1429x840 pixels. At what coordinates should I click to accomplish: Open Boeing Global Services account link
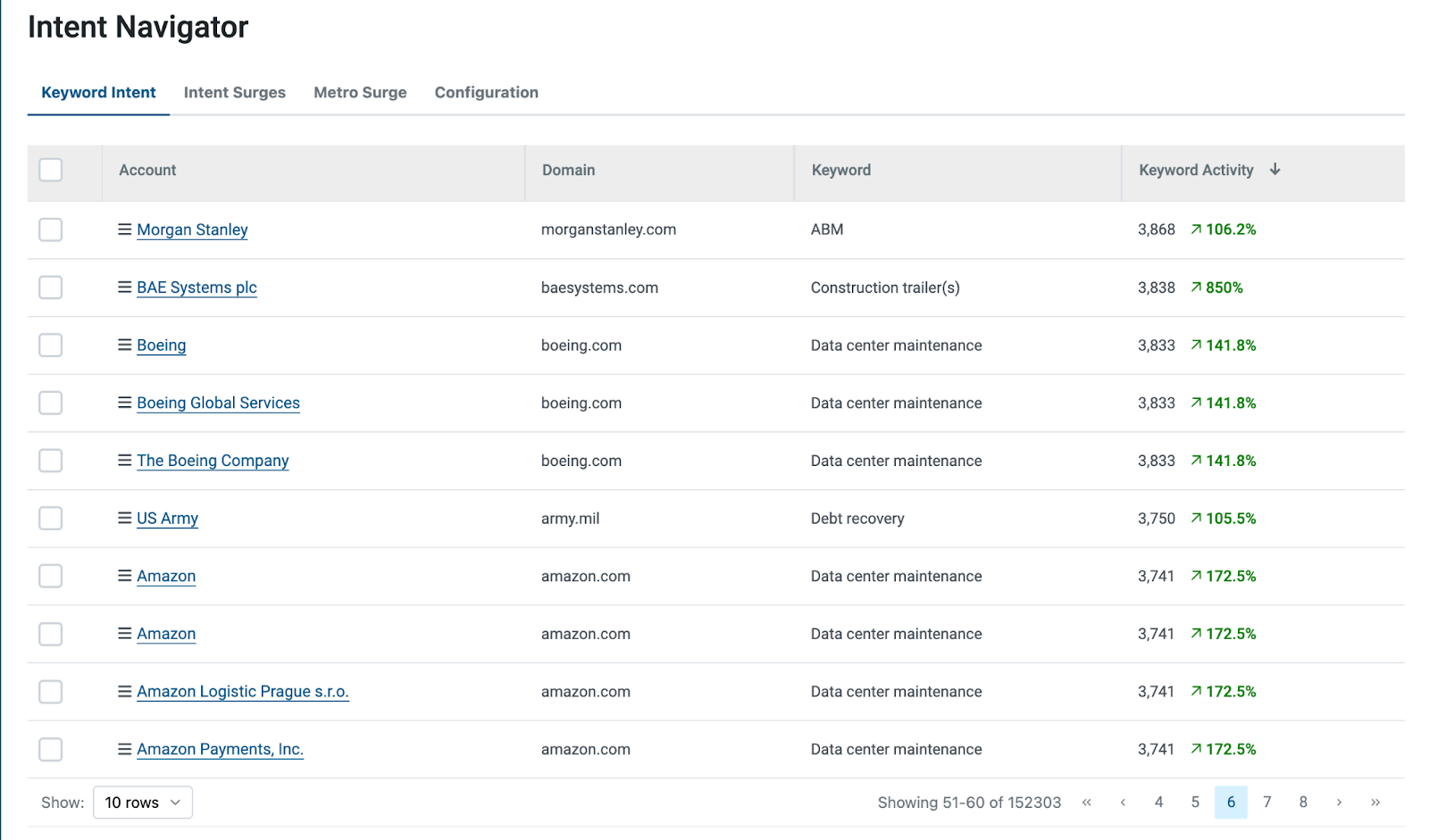[218, 403]
